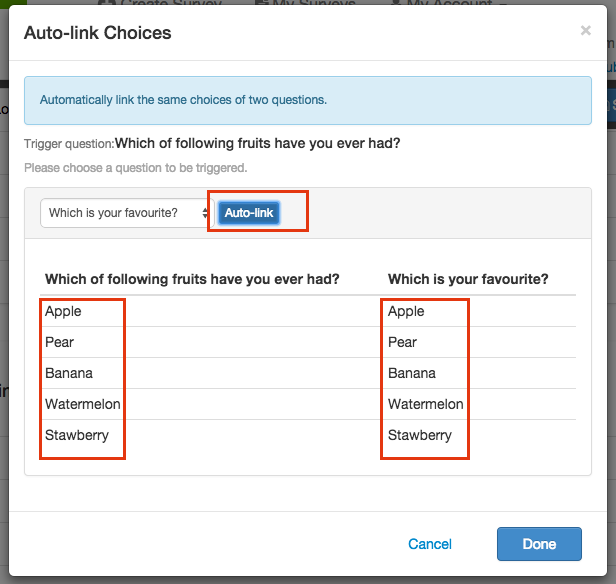Screen dimensions: 616x584
Task: Select Watermelon in the fruits-had column
Action: (x=83, y=404)
